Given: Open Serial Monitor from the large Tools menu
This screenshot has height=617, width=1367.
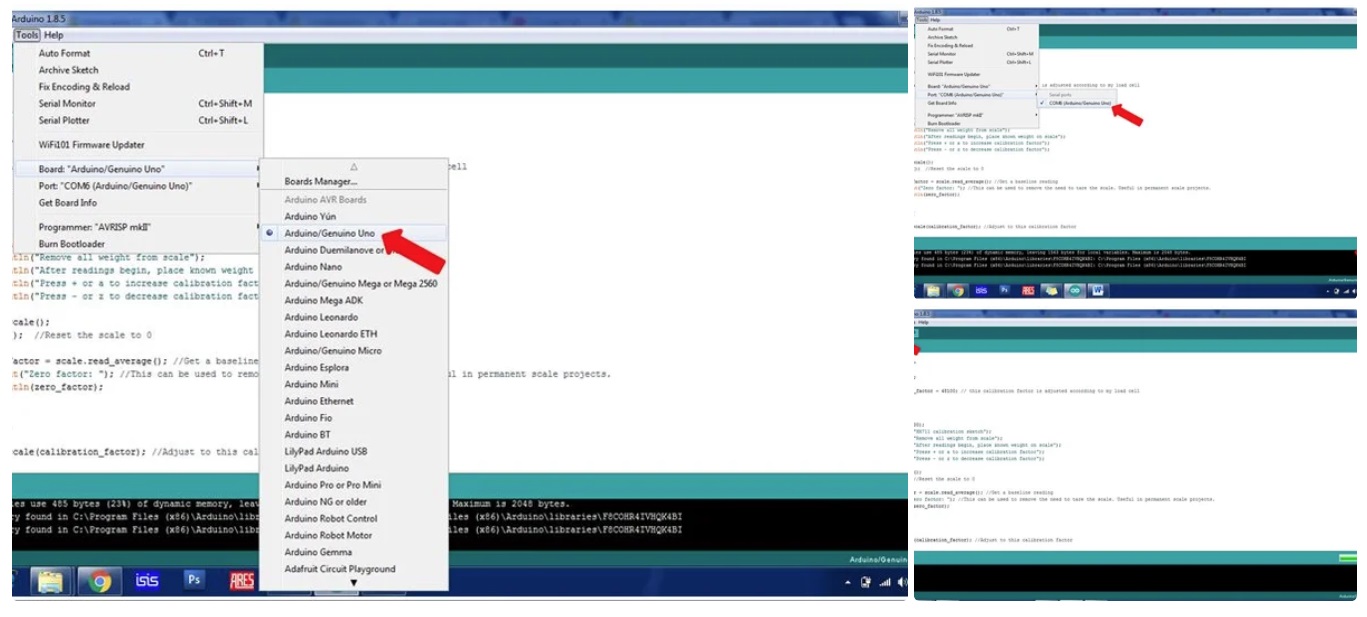Looking at the screenshot, I should pos(138,103).
